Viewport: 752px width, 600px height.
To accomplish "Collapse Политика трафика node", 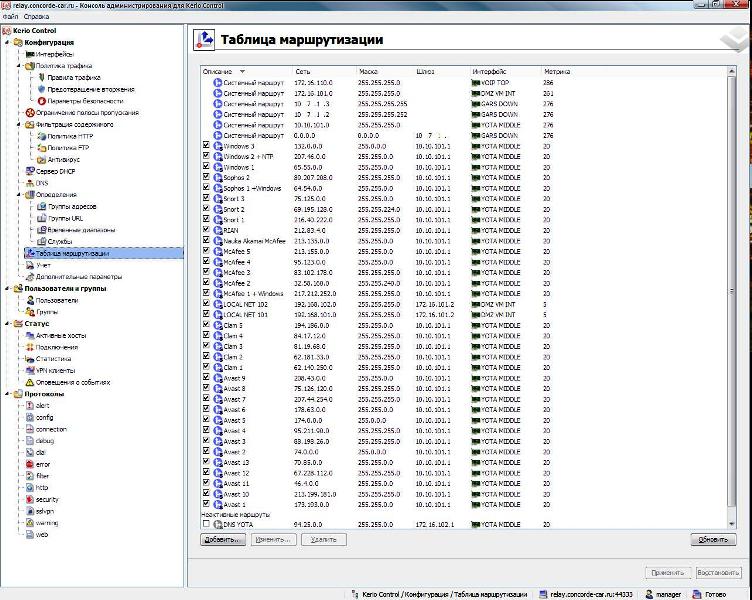I will click(19, 66).
